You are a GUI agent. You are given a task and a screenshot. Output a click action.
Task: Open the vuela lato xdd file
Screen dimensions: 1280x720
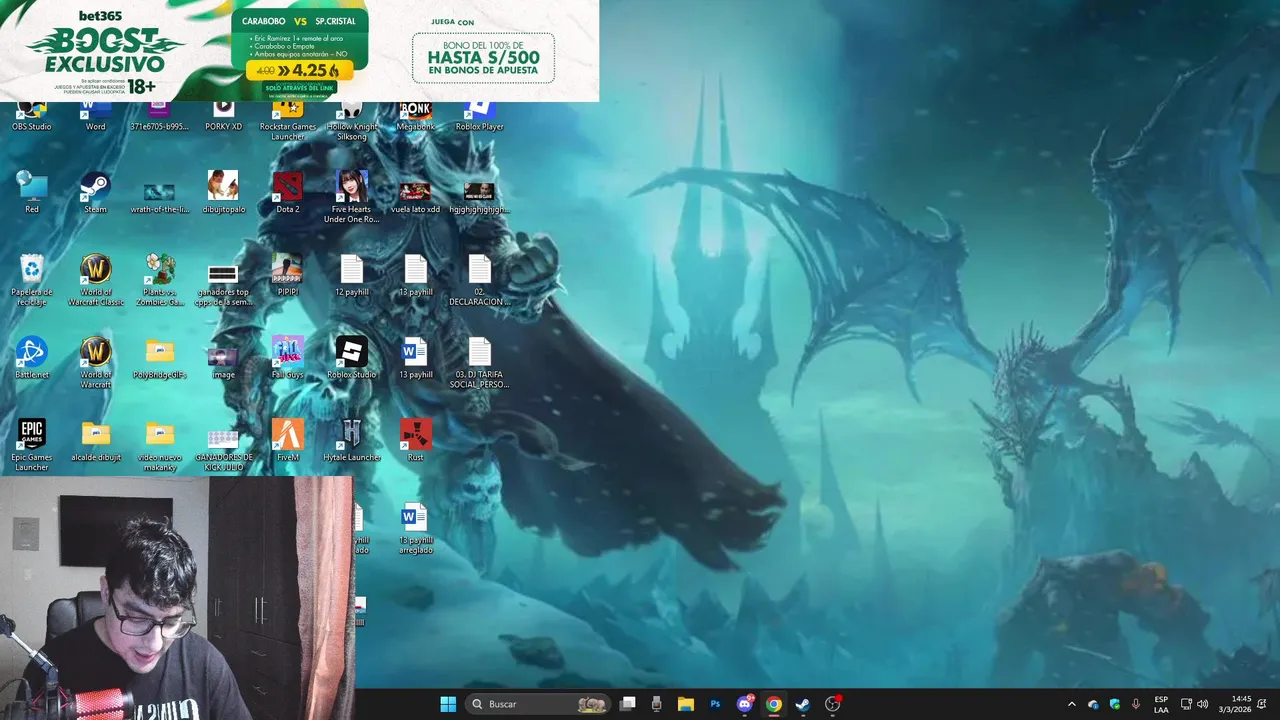pos(415,197)
